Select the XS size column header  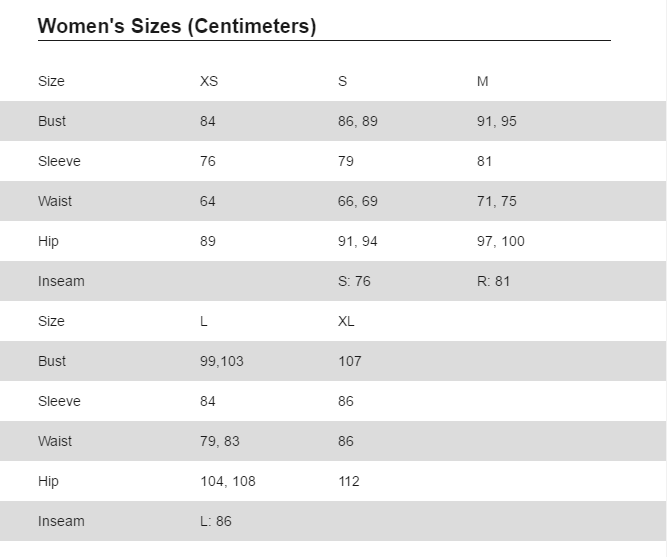(209, 81)
